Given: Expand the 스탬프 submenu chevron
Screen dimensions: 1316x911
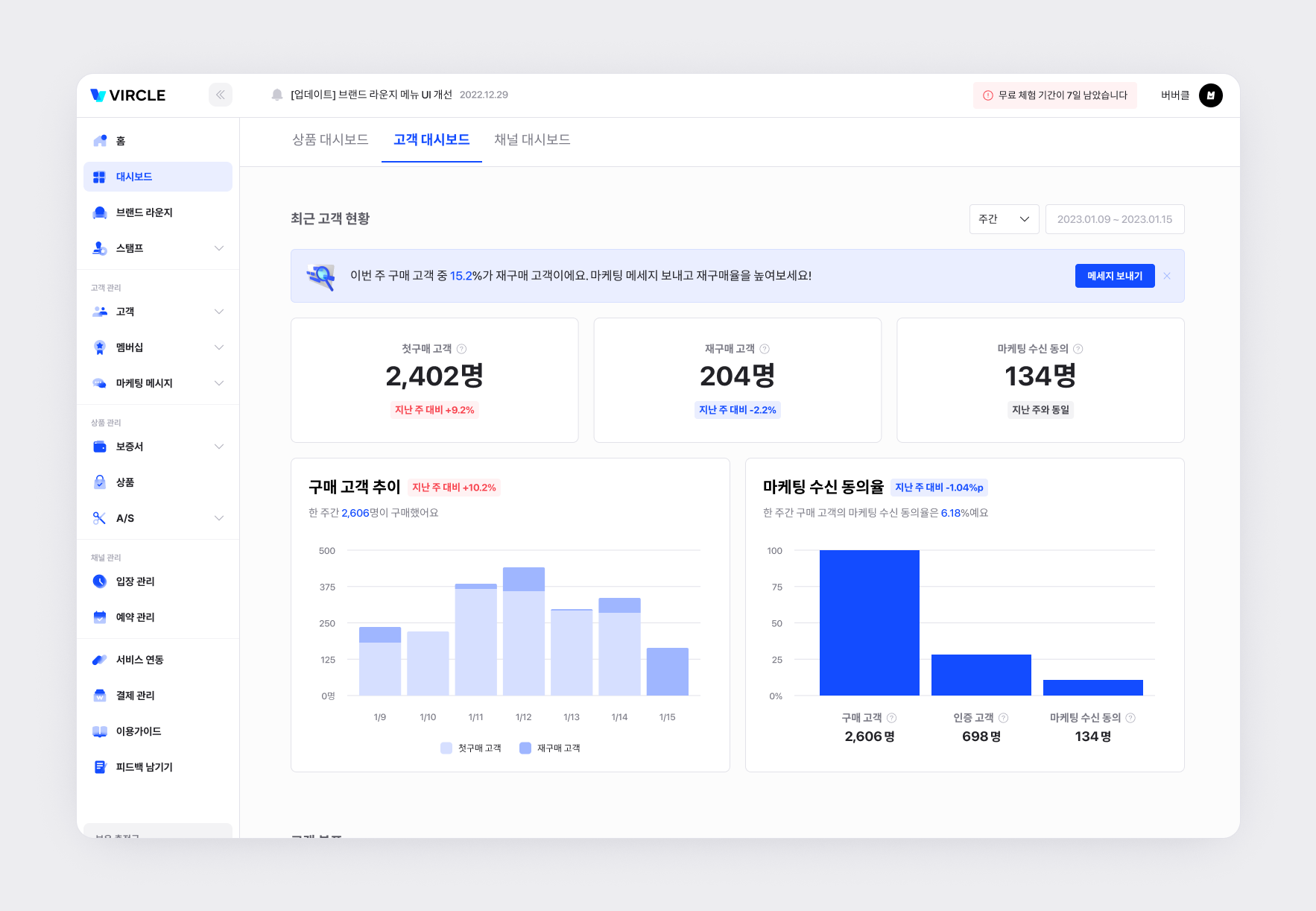Looking at the screenshot, I should point(219,248).
